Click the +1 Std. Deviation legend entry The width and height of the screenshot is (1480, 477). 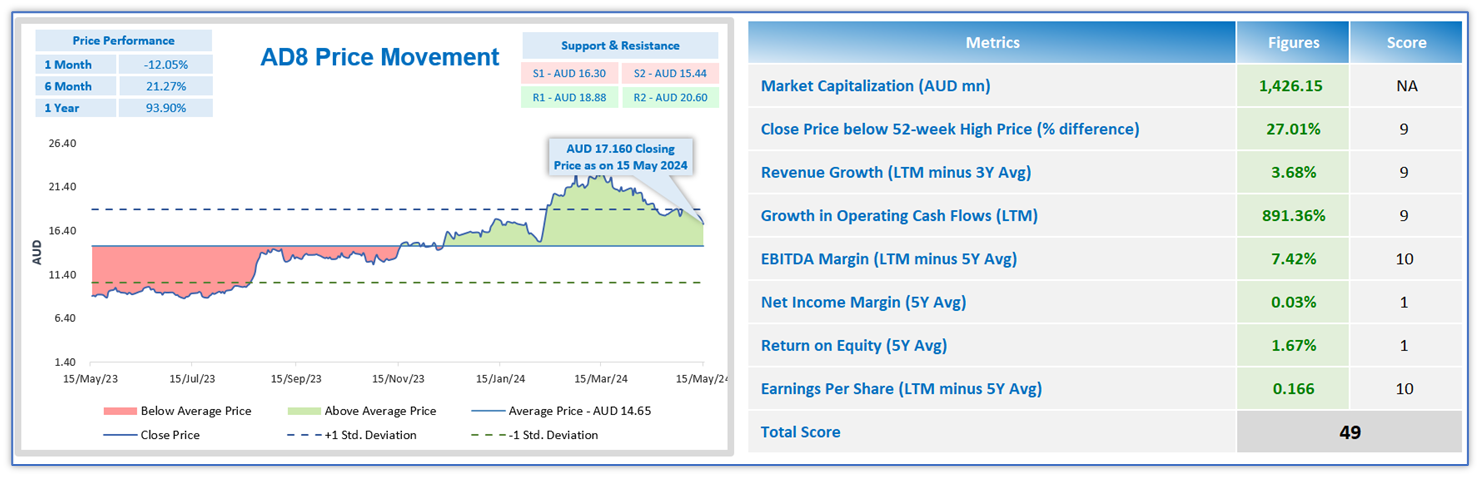(x=350, y=435)
